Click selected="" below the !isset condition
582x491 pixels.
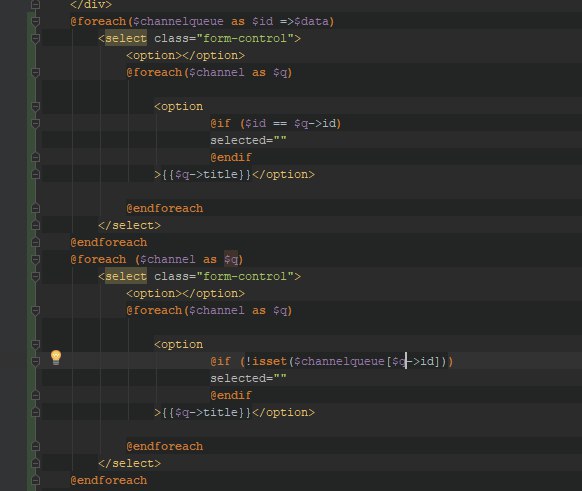tap(248, 379)
